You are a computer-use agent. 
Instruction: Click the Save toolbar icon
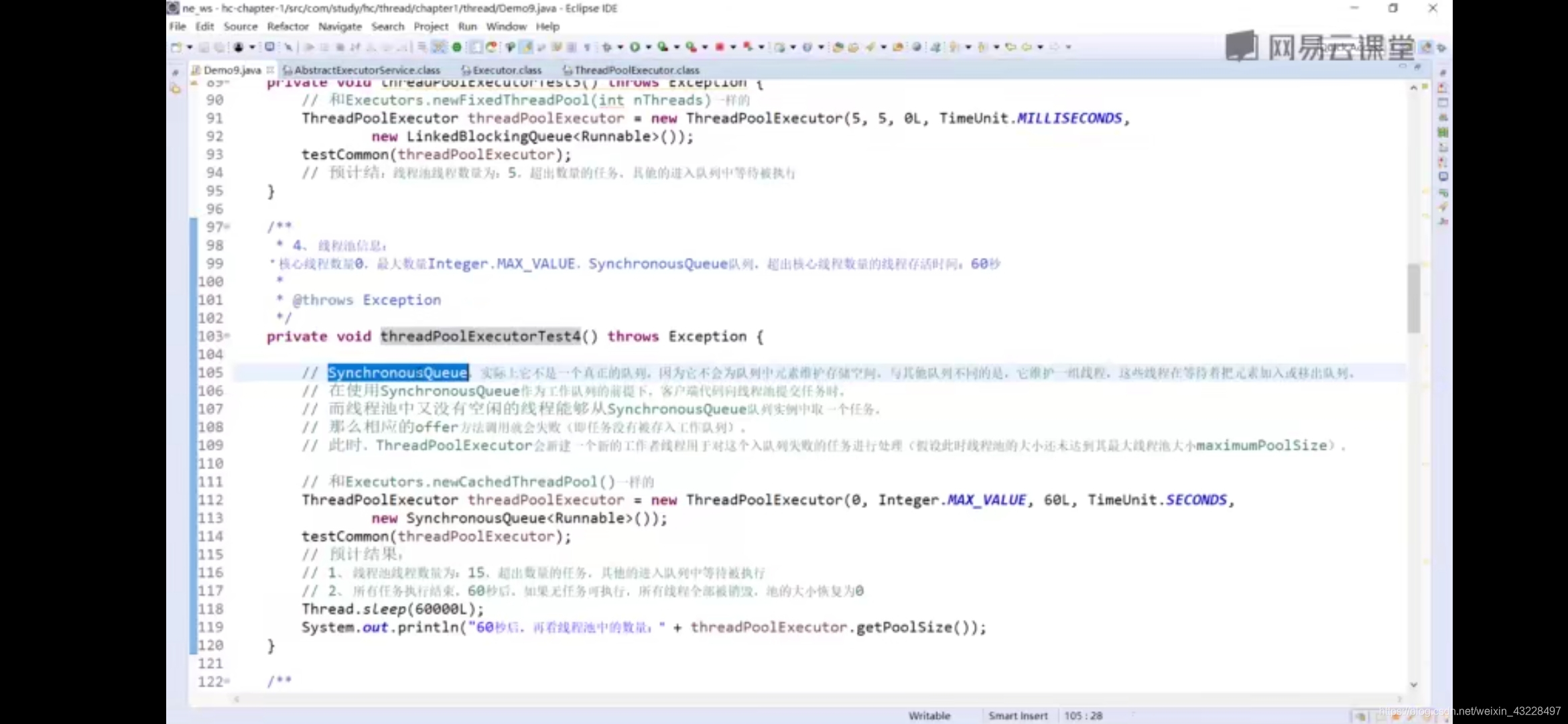204,47
